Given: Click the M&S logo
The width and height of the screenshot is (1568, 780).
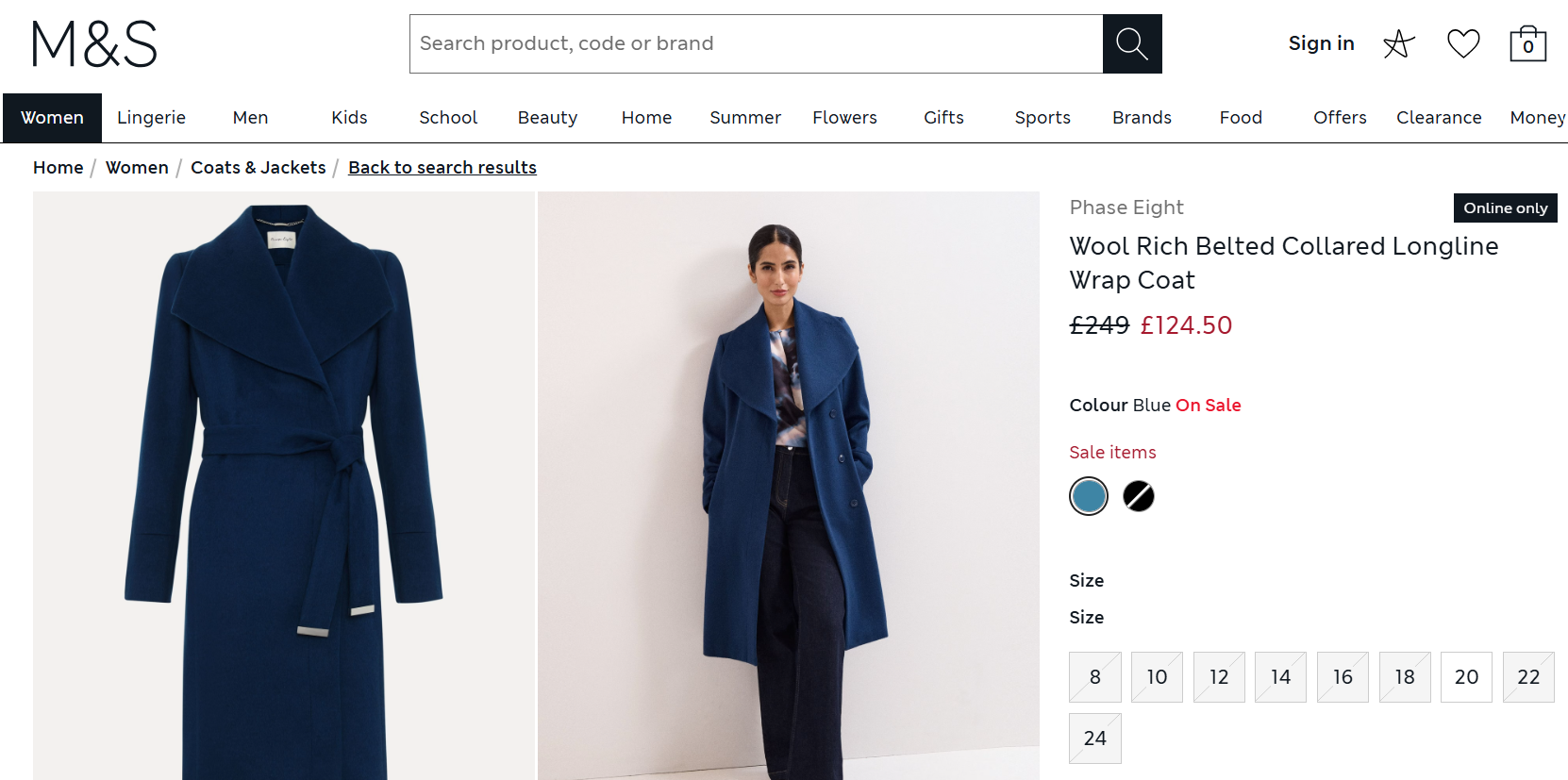Looking at the screenshot, I should 94,44.
